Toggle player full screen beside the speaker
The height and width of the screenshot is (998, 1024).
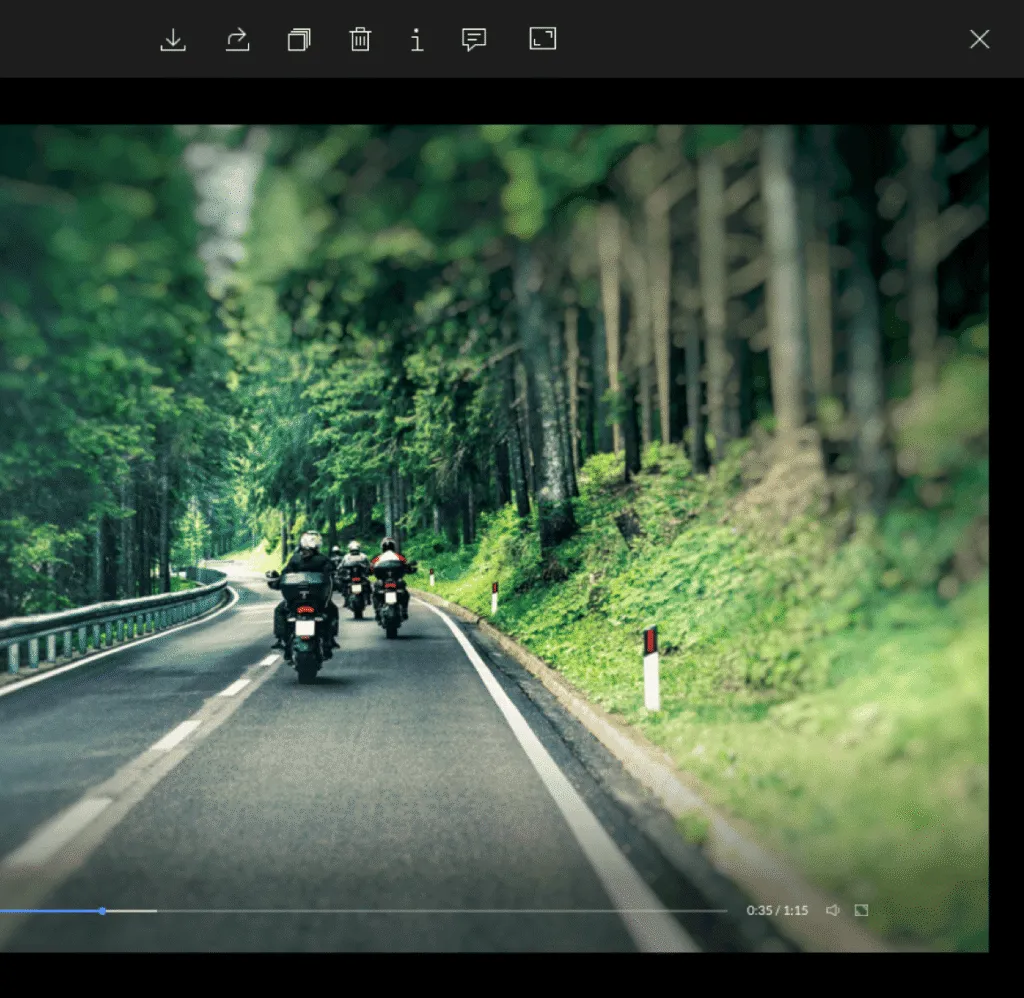point(861,910)
